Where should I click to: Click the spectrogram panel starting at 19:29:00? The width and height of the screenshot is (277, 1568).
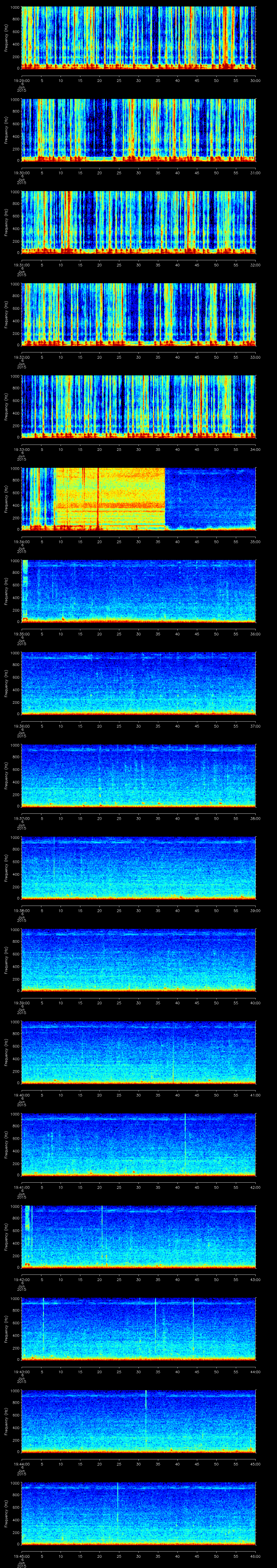coord(139,38)
